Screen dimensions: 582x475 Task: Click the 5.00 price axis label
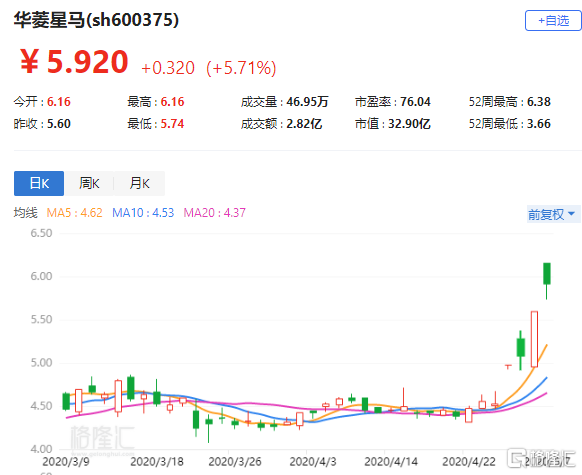[x=41, y=363]
